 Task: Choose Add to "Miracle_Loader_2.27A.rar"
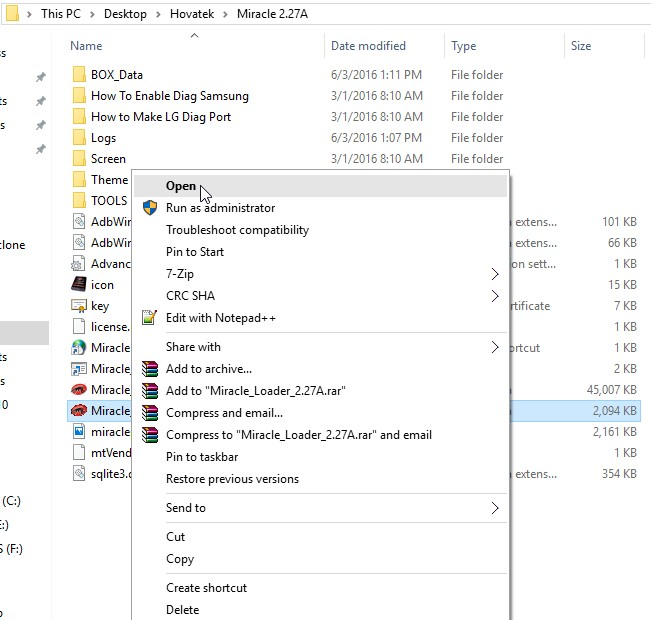coord(320,391)
